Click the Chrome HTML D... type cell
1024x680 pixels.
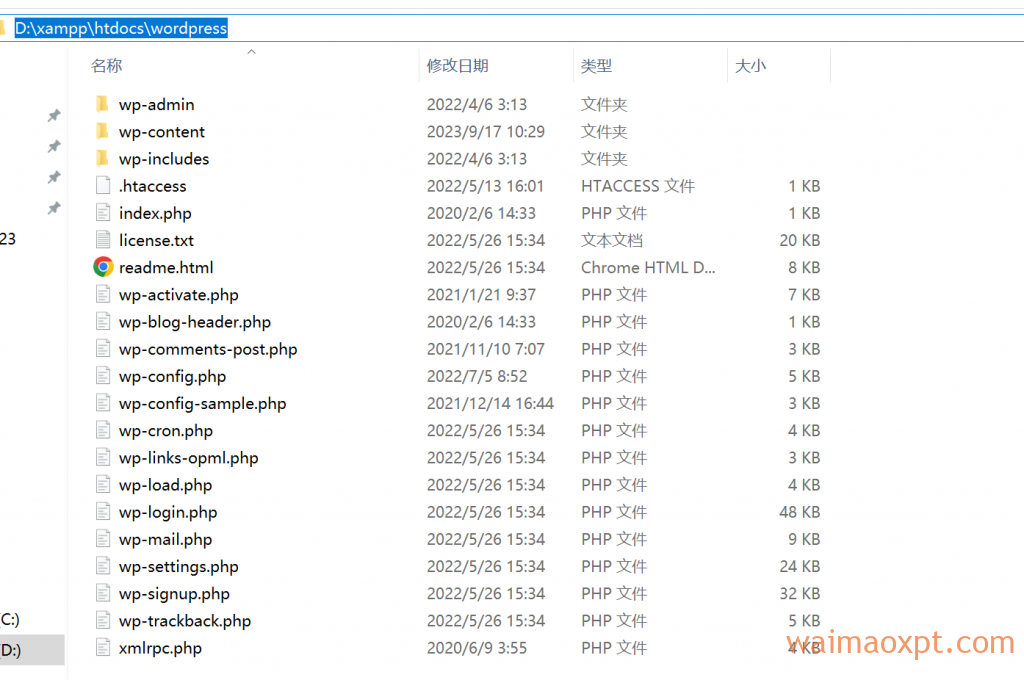(x=648, y=267)
